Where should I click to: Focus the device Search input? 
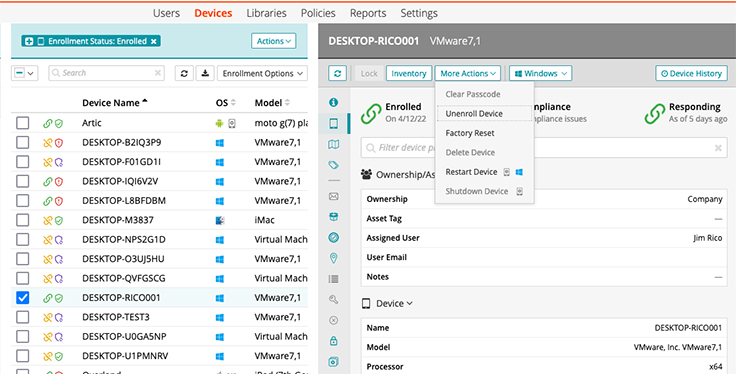(x=106, y=73)
